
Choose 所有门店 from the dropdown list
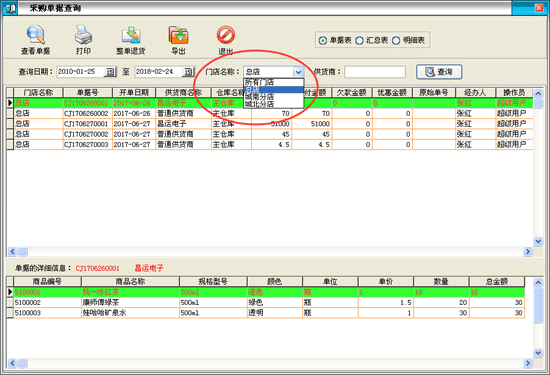pyautogui.click(x=273, y=82)
